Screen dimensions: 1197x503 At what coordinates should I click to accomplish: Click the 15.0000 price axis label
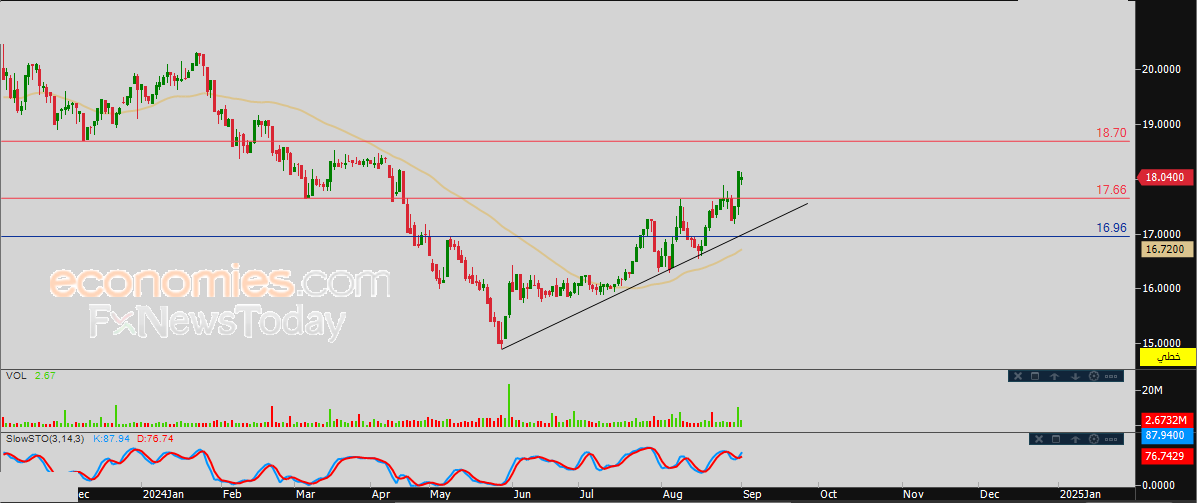point(1163,343)
